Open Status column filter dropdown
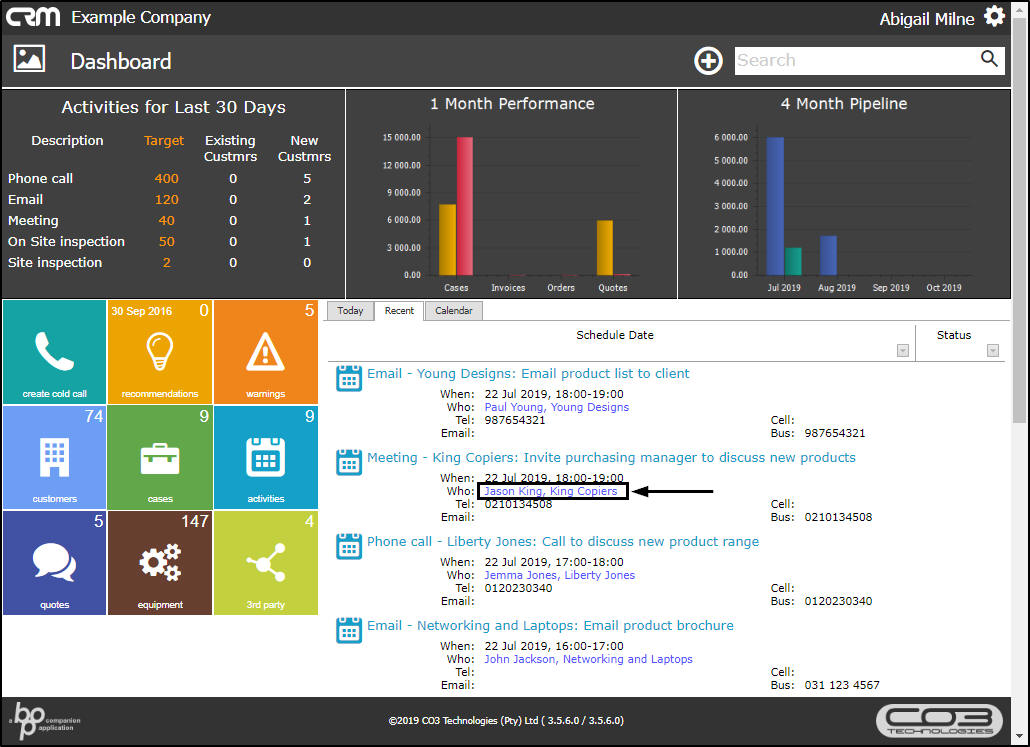1030x747 pixels. (992, 351)
